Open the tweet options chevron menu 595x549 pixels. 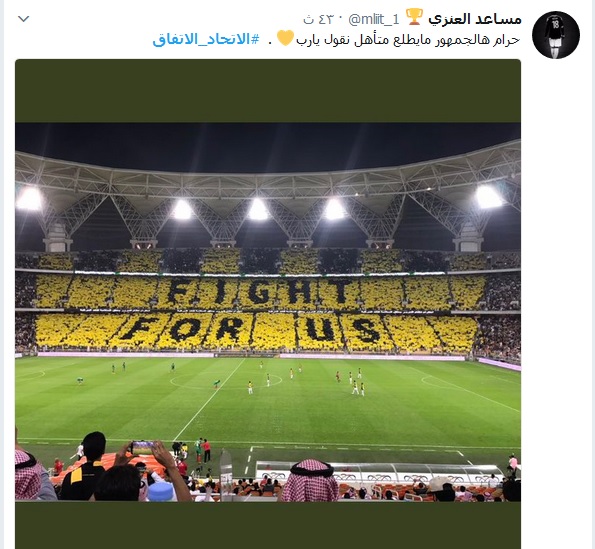pyautogui.click(x=24, y=19)
